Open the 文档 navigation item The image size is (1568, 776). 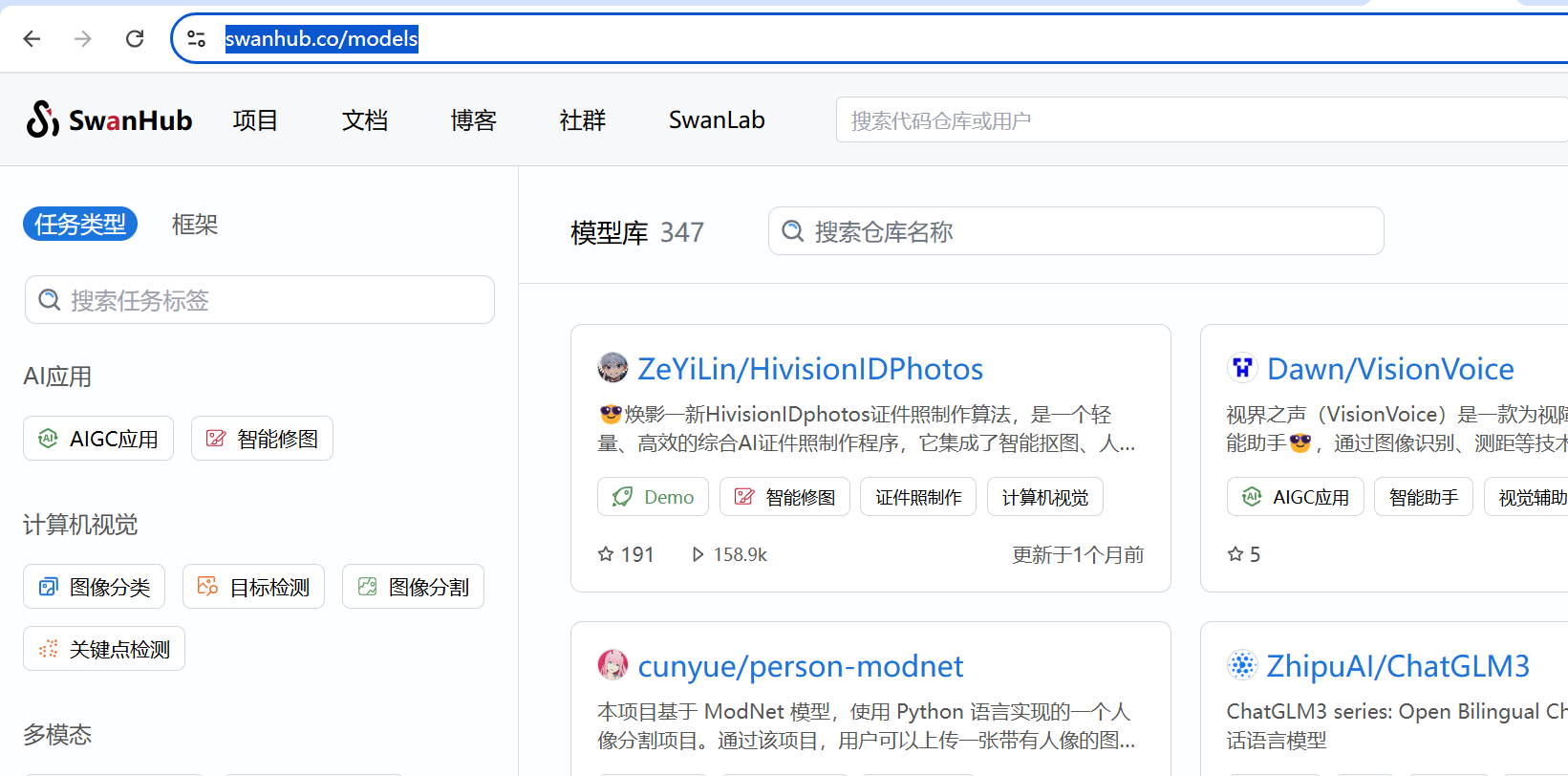pyautogui.click(x=365, y=119)
